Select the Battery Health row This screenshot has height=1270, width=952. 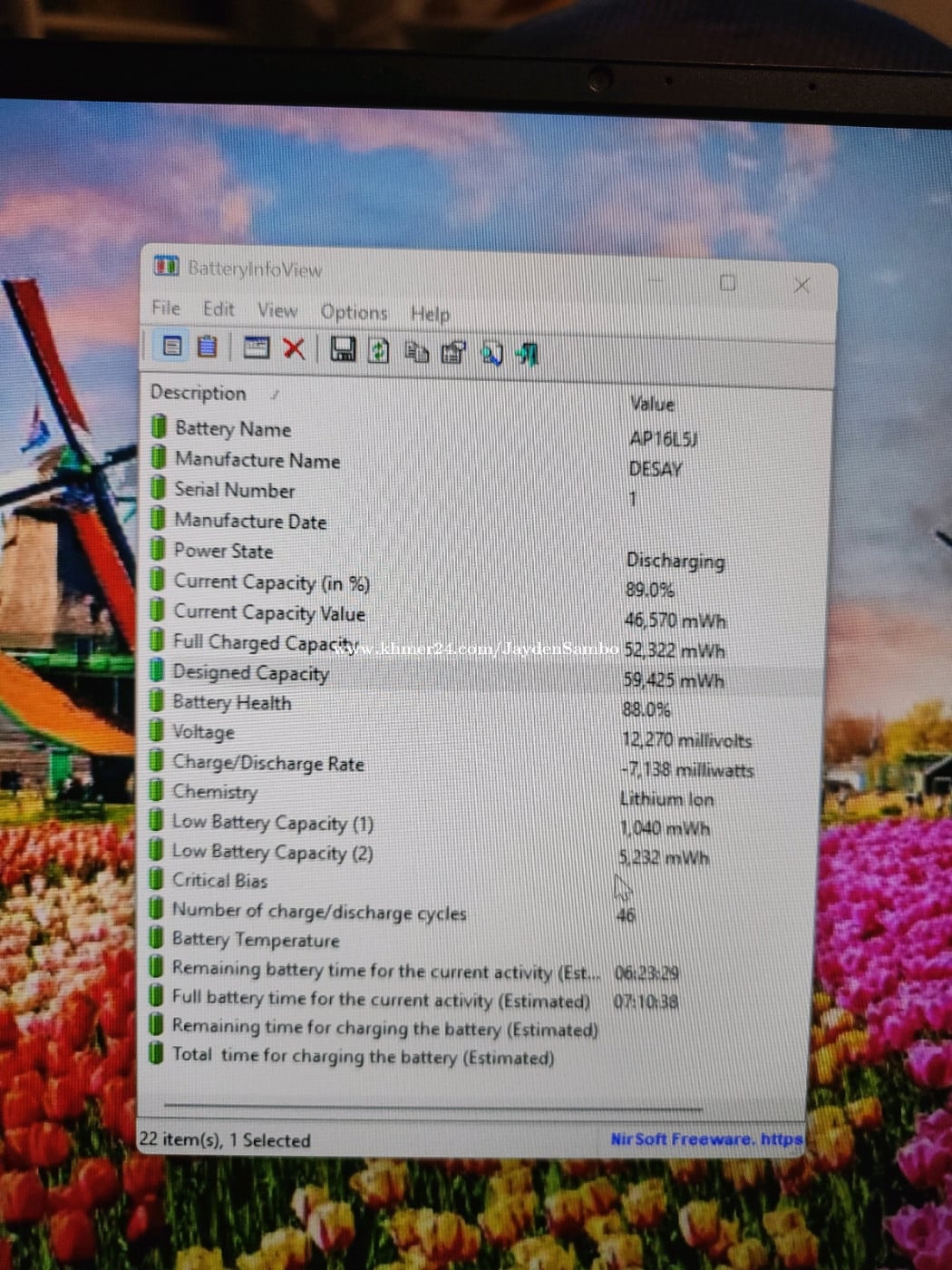pyautogui.click(x=232, y=703)
